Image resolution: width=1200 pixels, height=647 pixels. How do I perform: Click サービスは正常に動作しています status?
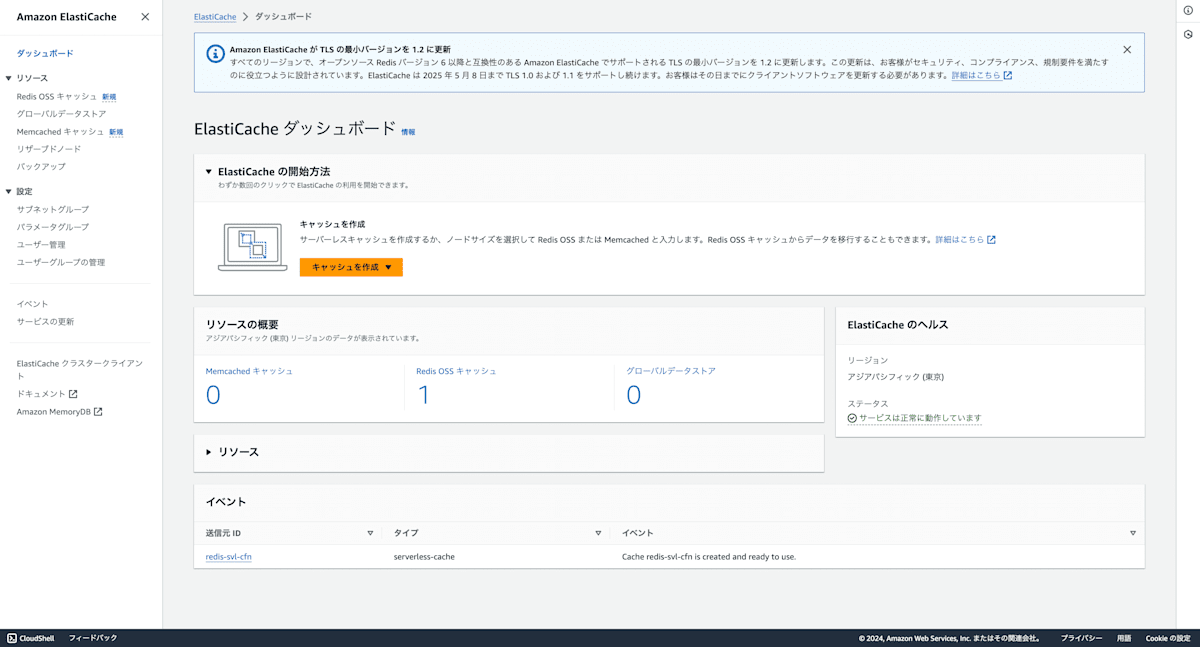(920, 418)
